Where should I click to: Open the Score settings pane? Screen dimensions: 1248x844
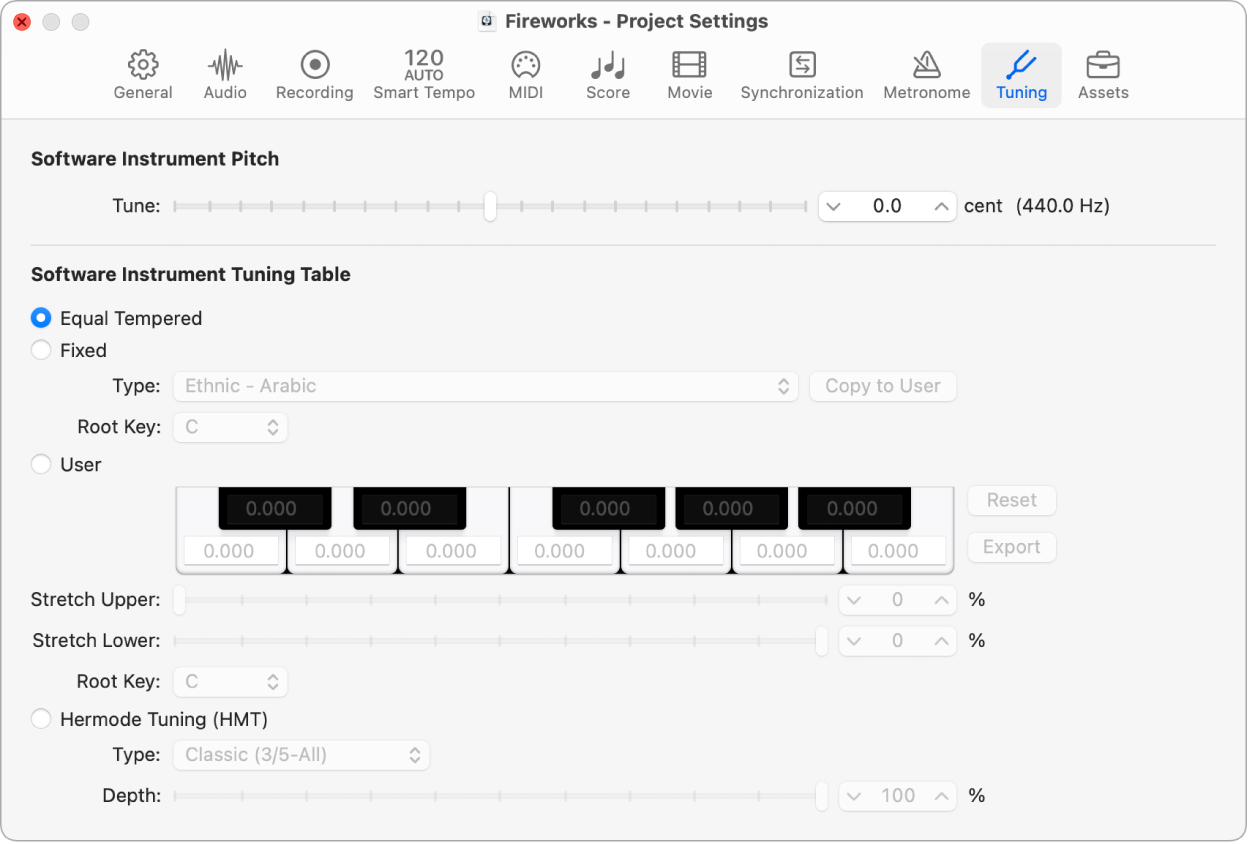click(607, 75)
